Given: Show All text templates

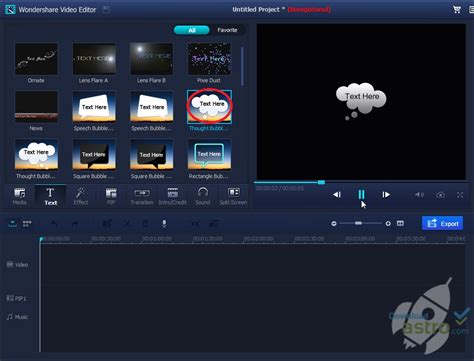Looking at the screenshot, I should 192,30.
